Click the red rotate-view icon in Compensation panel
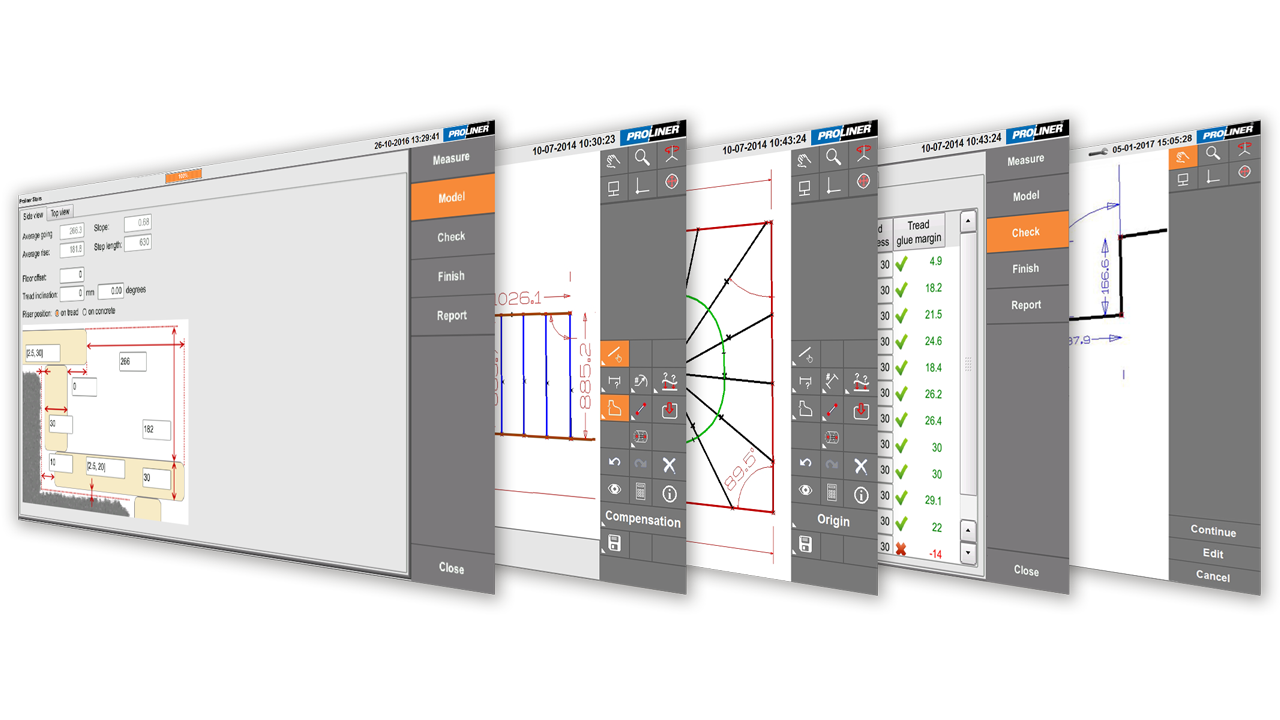This screenshot has height=720, width=1280. click(671, 154)
